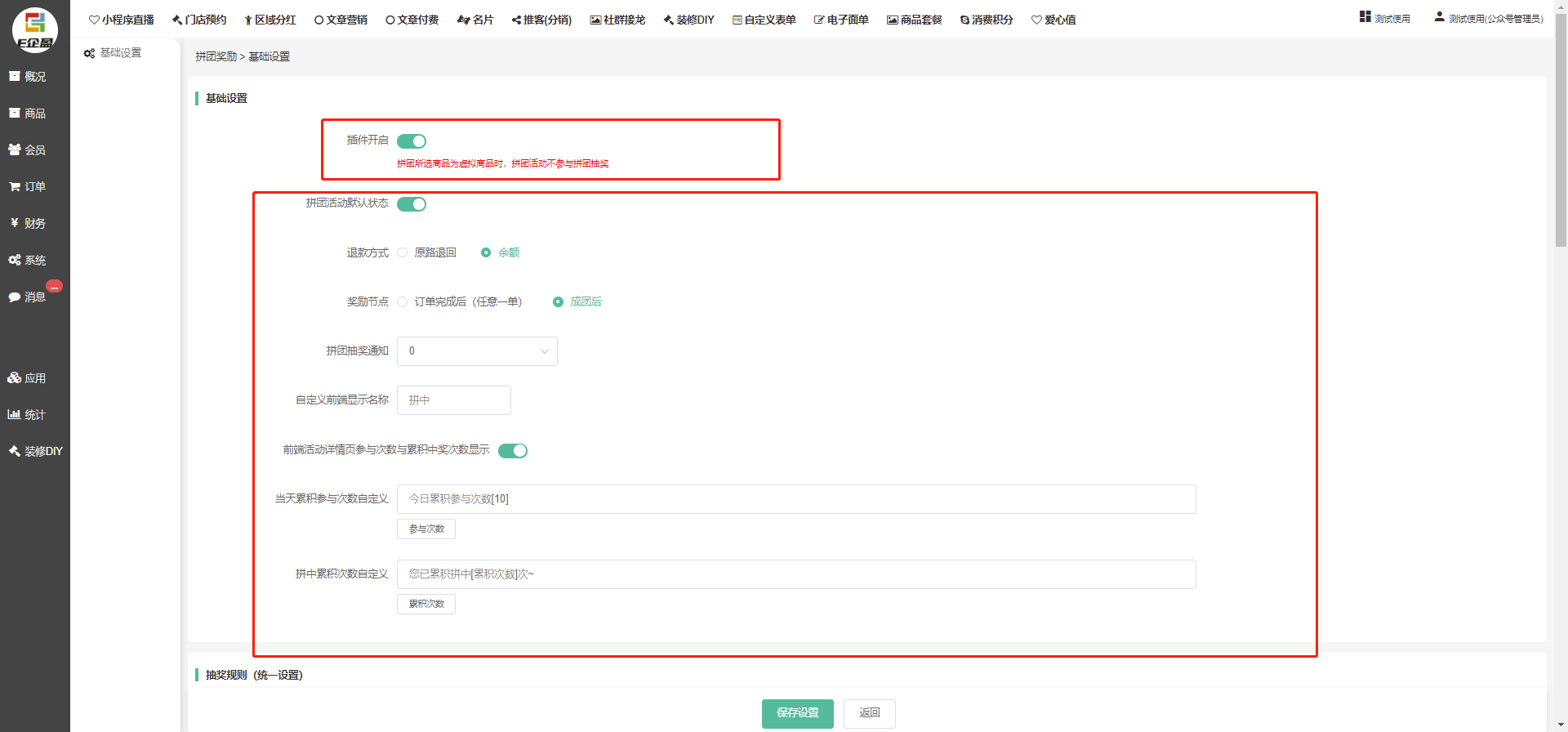Screen dimensions: 1568x732
Task: Open the 会员 members icon in sidebar
Action: [15, 150]
